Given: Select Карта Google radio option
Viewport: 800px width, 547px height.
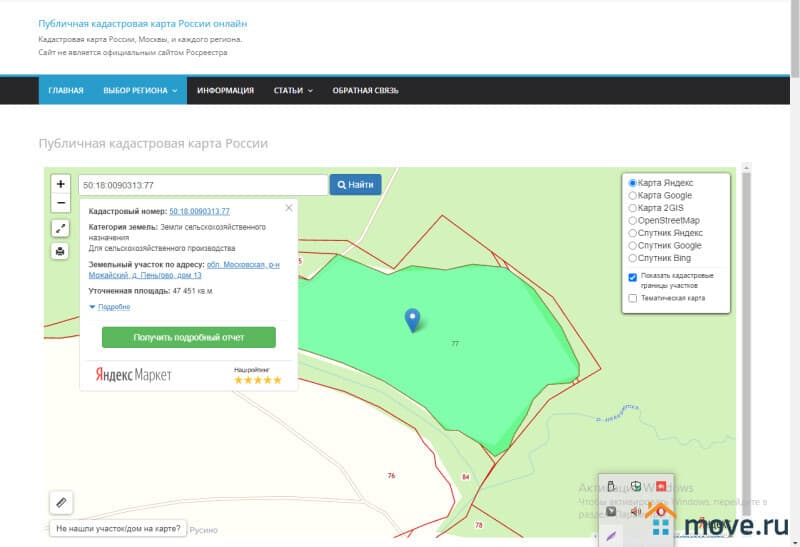Looking at the screenshot, I should (x=632, y=196).
